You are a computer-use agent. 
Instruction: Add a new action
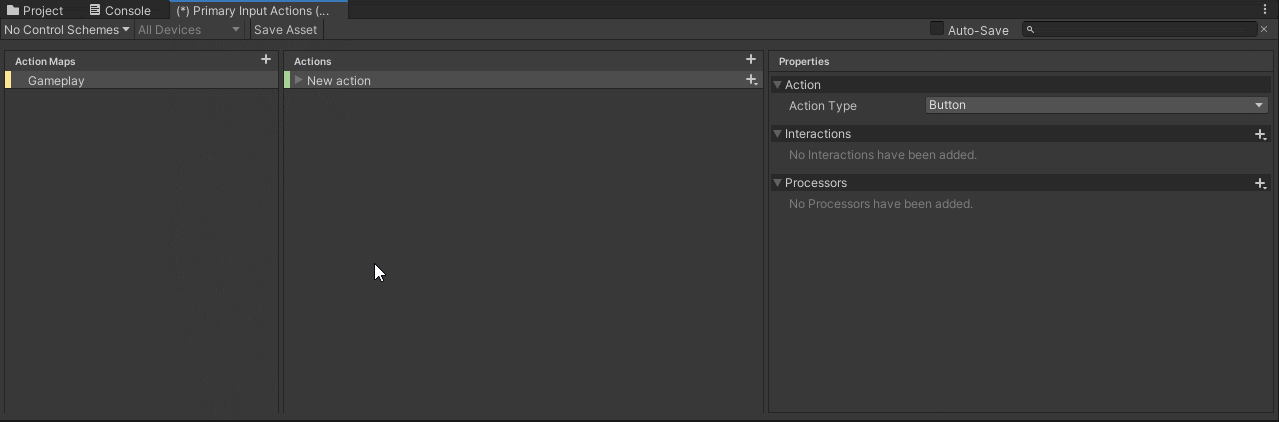[x=751, y=60]
